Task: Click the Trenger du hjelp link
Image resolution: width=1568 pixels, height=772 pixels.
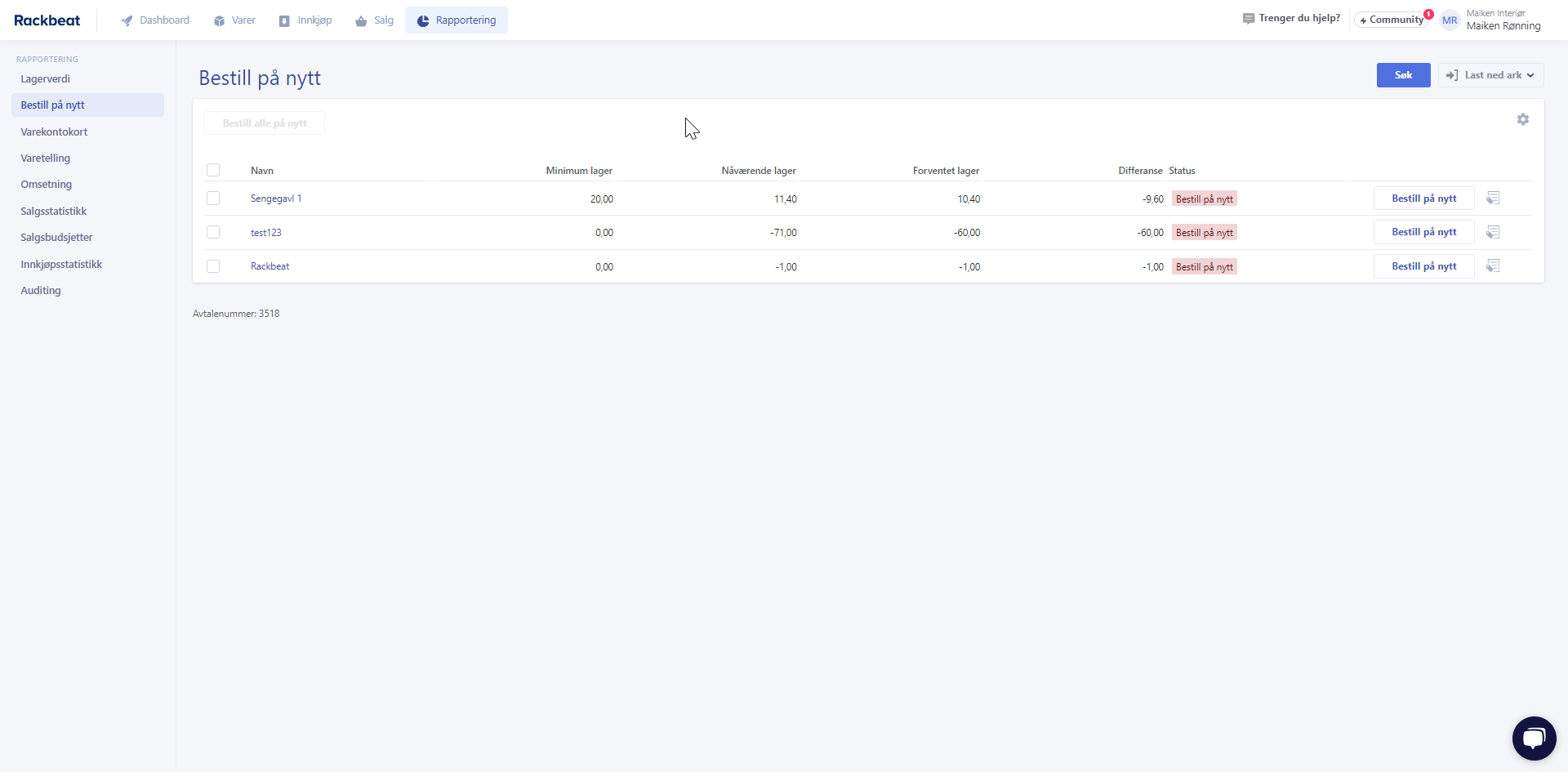Action: pos(1298,17)
